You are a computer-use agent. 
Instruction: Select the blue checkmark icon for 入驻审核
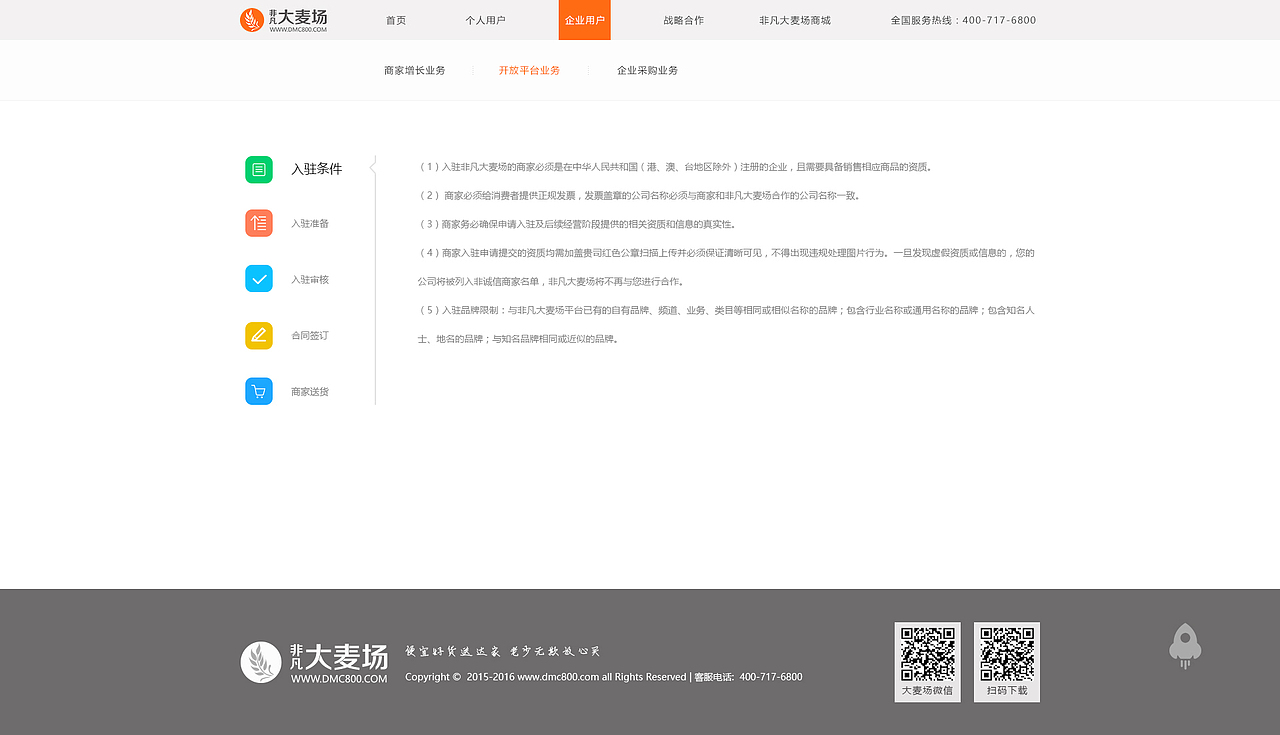258,279
